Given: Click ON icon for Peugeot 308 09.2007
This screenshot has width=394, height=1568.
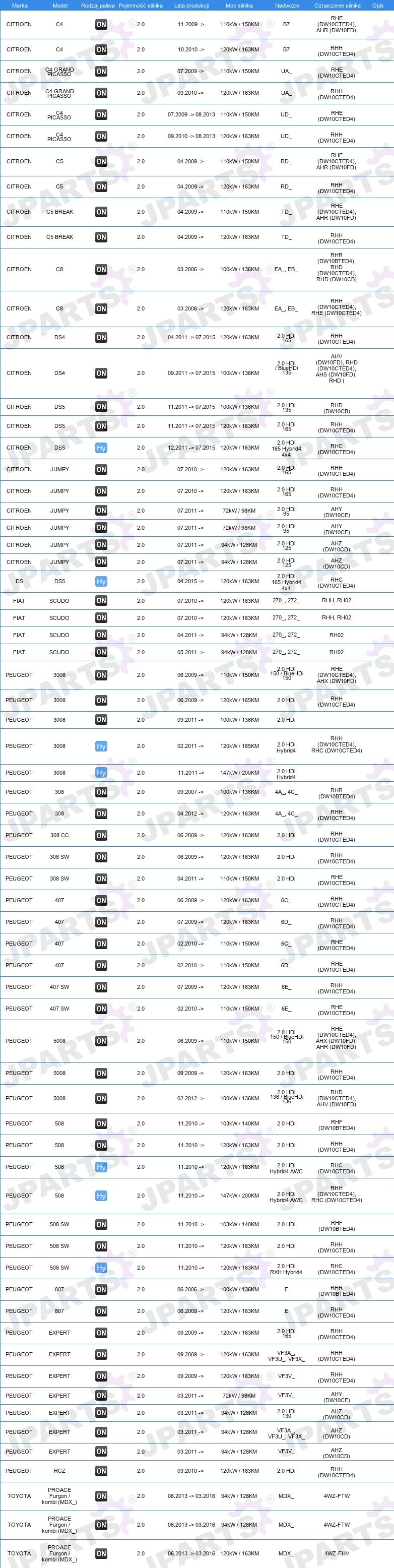Looking at the screenshot, I should click(101, 792).
